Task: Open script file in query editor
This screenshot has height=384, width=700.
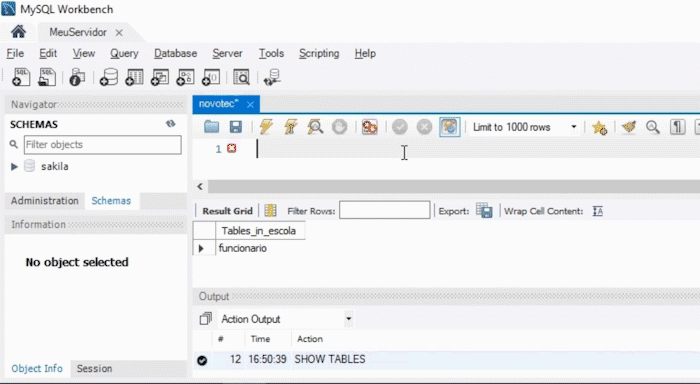Action: (212, 127)
